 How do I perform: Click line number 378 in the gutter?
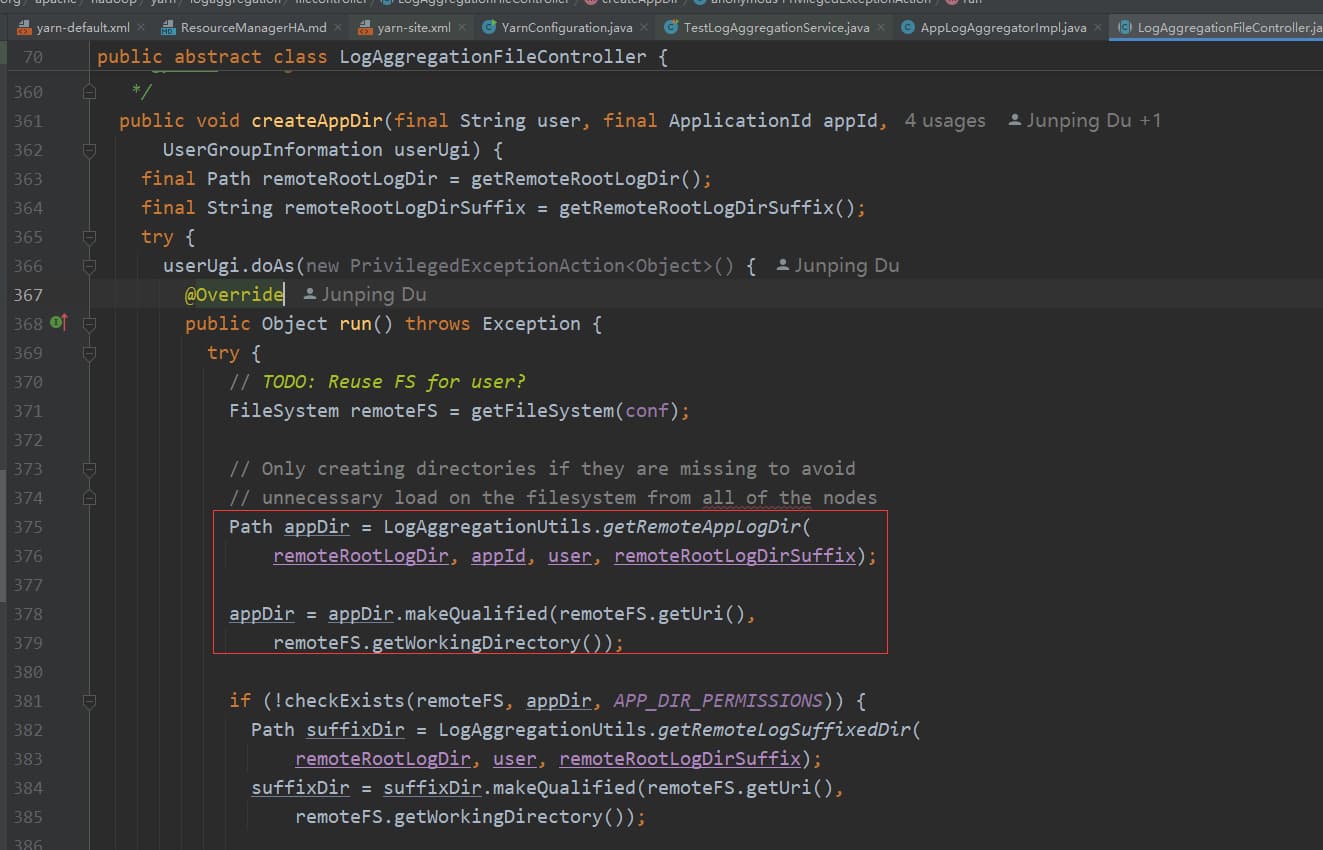coord(28,614)
